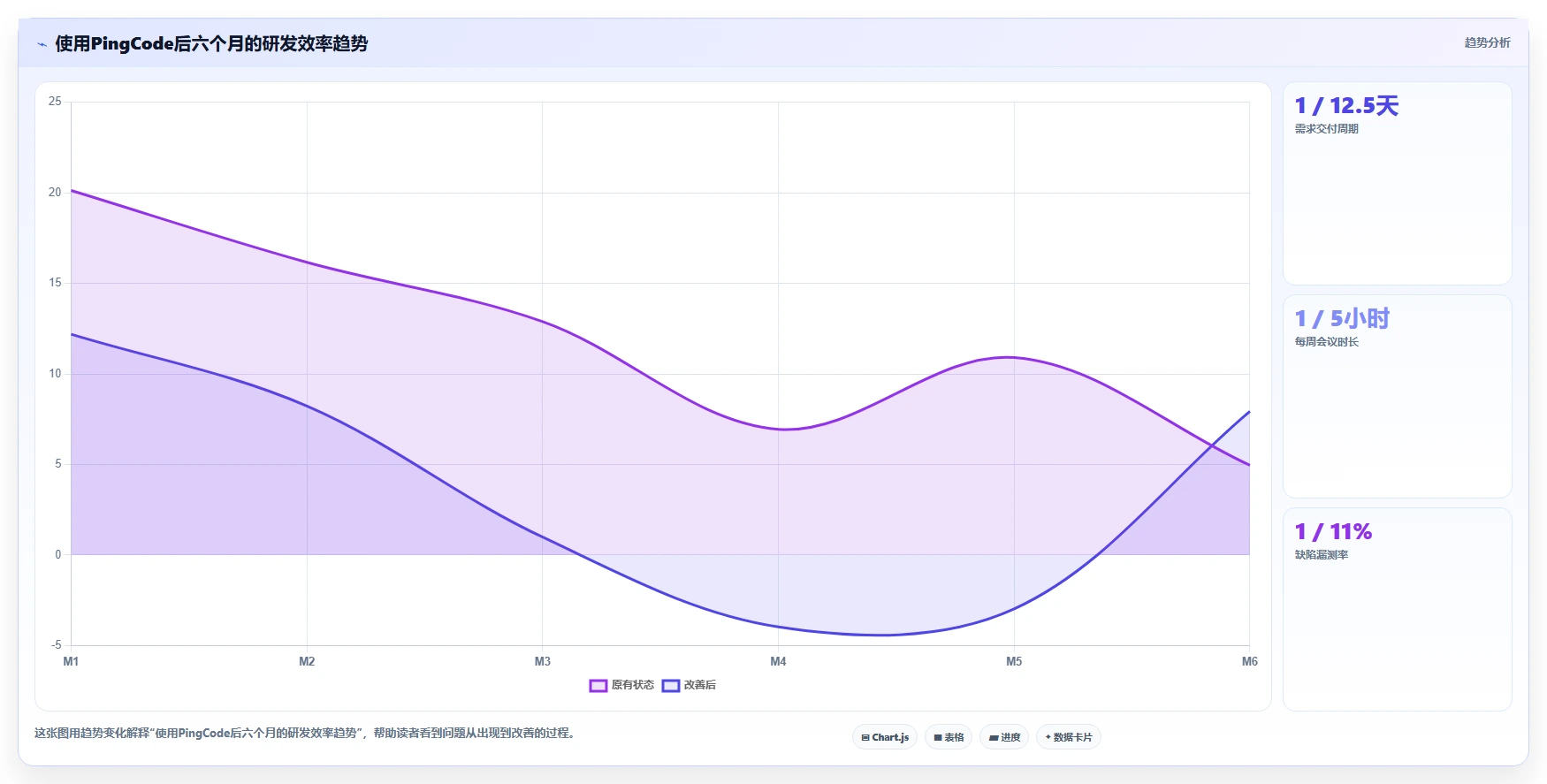Click the Chart.js tag pill
The width and height of the screenshot is (1547, 784).
coord(885,737)
